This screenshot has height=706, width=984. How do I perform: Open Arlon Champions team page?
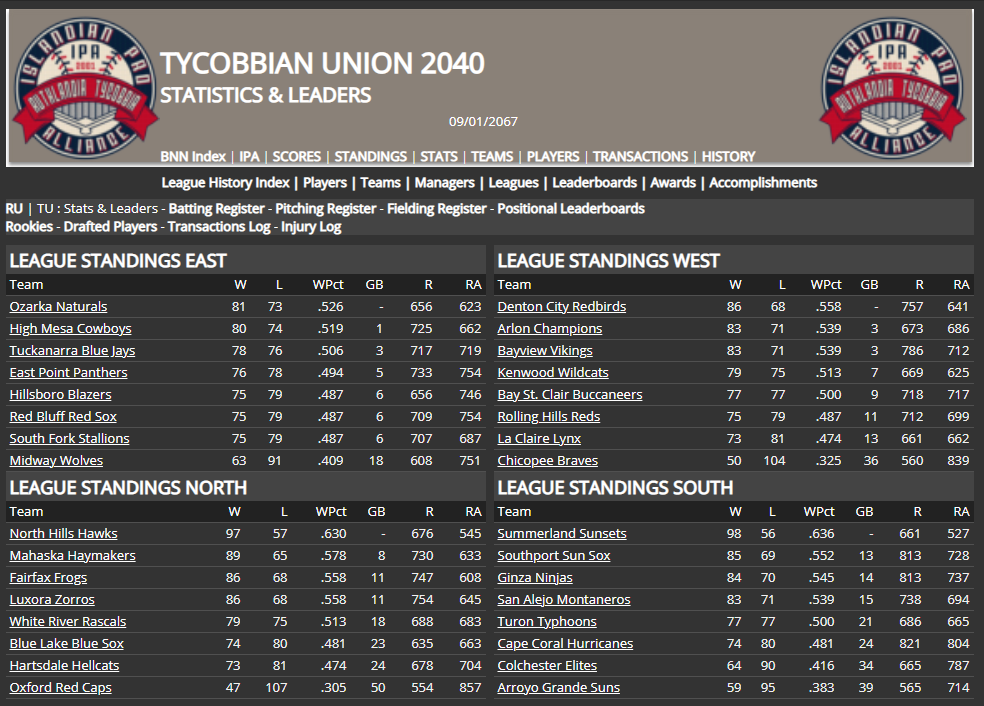tap(550, 329)
